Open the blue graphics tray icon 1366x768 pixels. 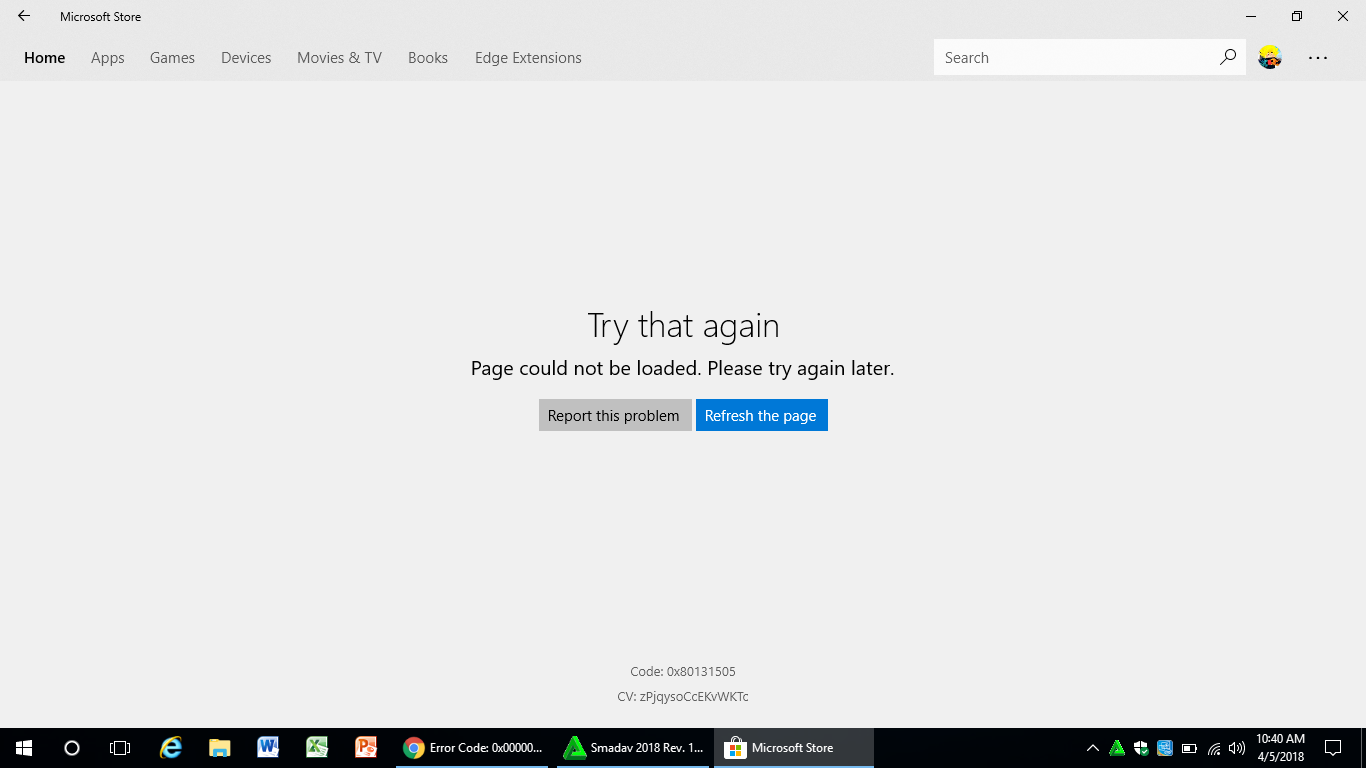1165,748
